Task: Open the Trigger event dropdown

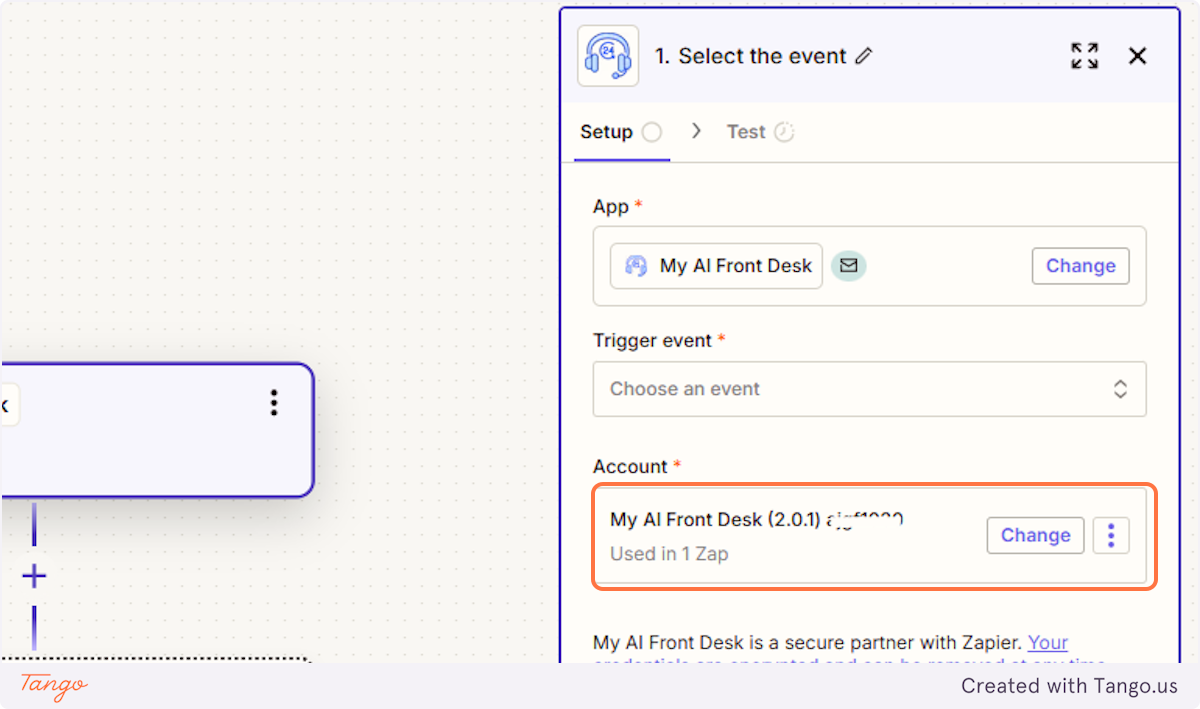Action: tap(869, 389)
